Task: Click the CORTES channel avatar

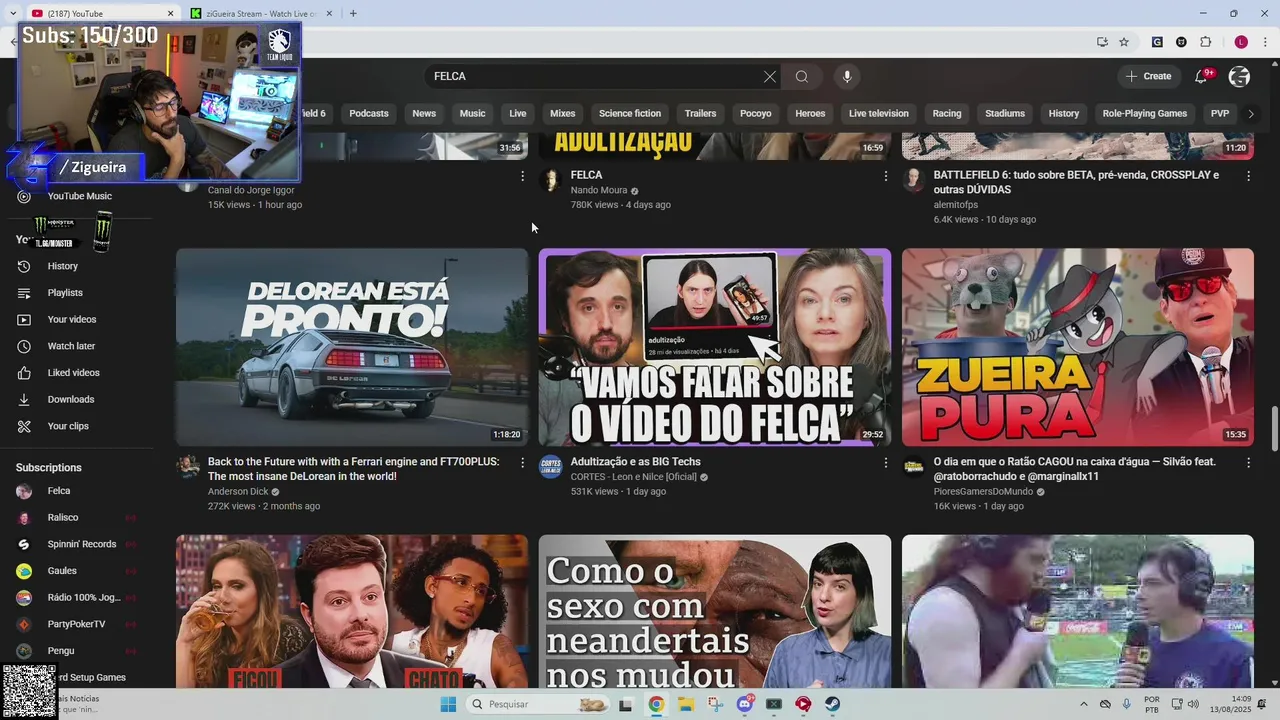Action: pyautogui.click(x=551, y=467)
